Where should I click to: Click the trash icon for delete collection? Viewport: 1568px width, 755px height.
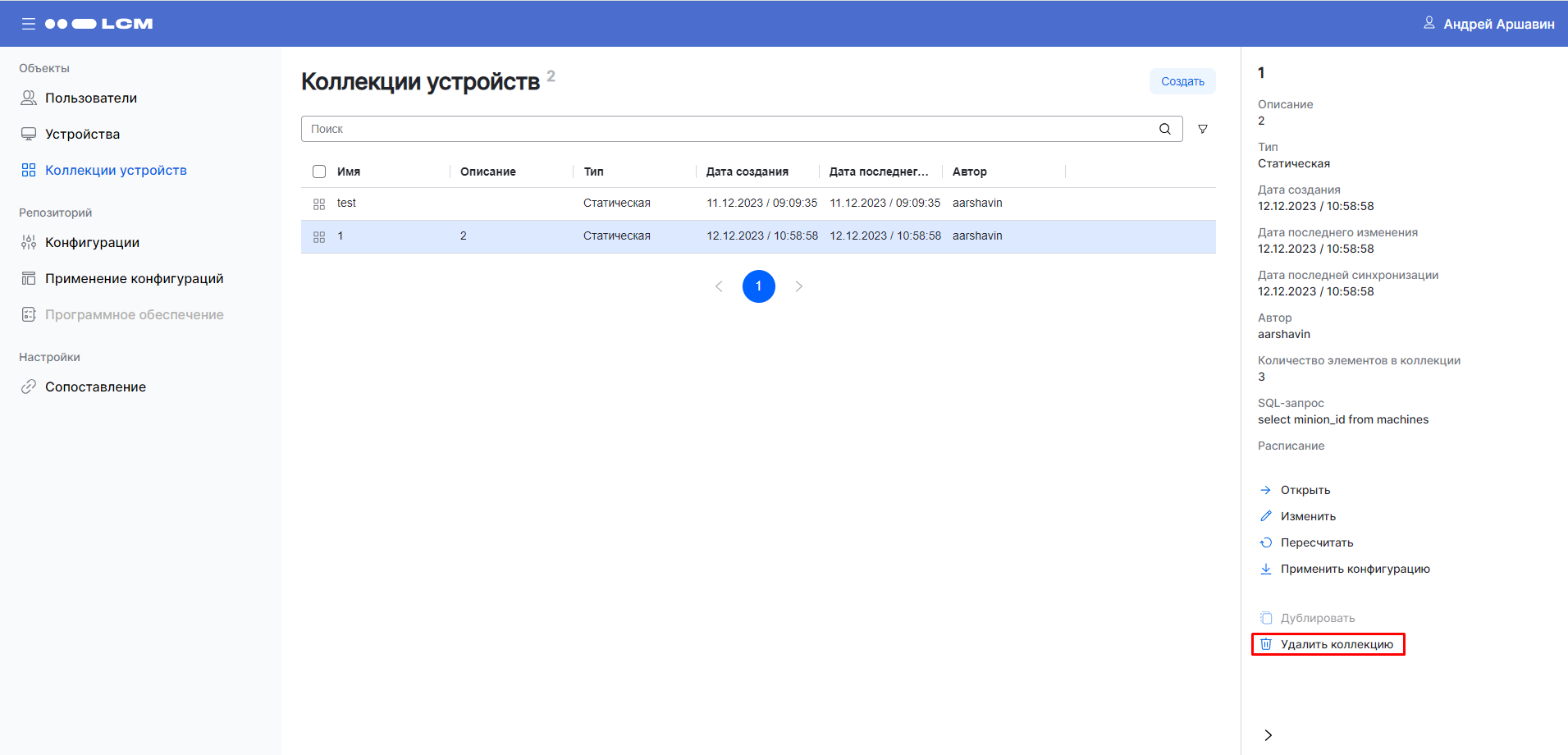[x=1266, y=644]
